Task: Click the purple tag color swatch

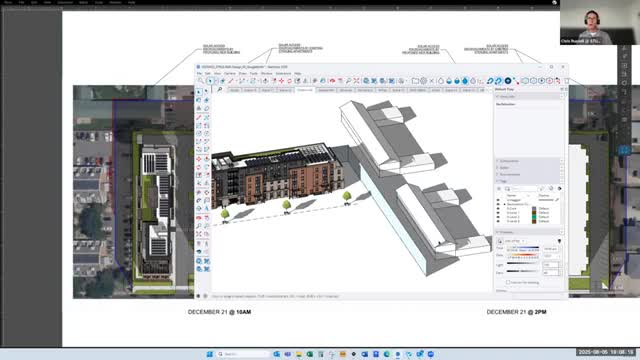Action: click(534, 209)
